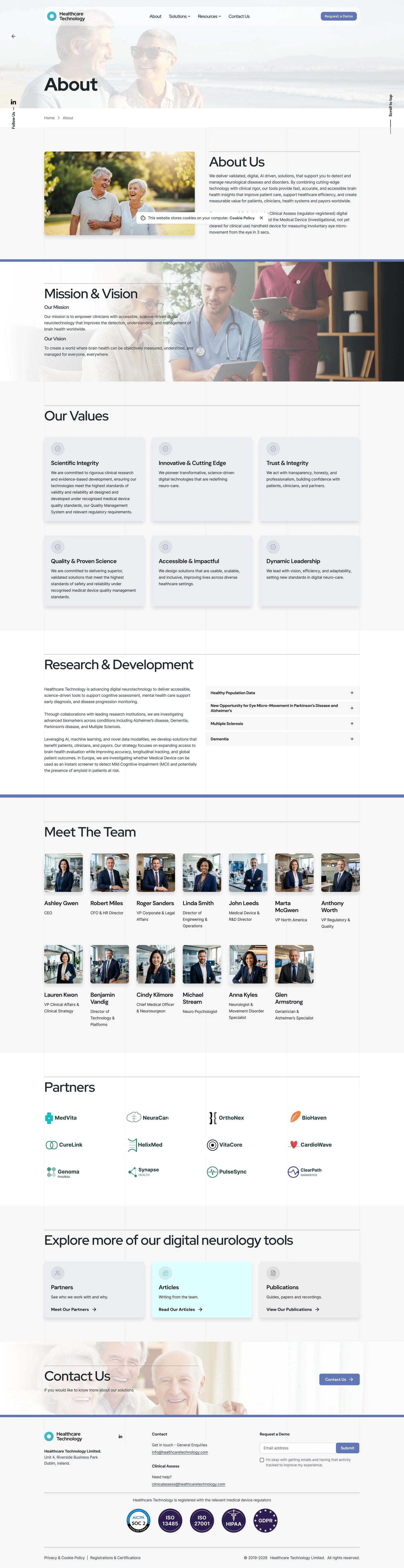The height and width of the screenshot is (1568, 404).
Task: Open the Privacy & Cookie Policy footer link
Action: [65, 1558]
